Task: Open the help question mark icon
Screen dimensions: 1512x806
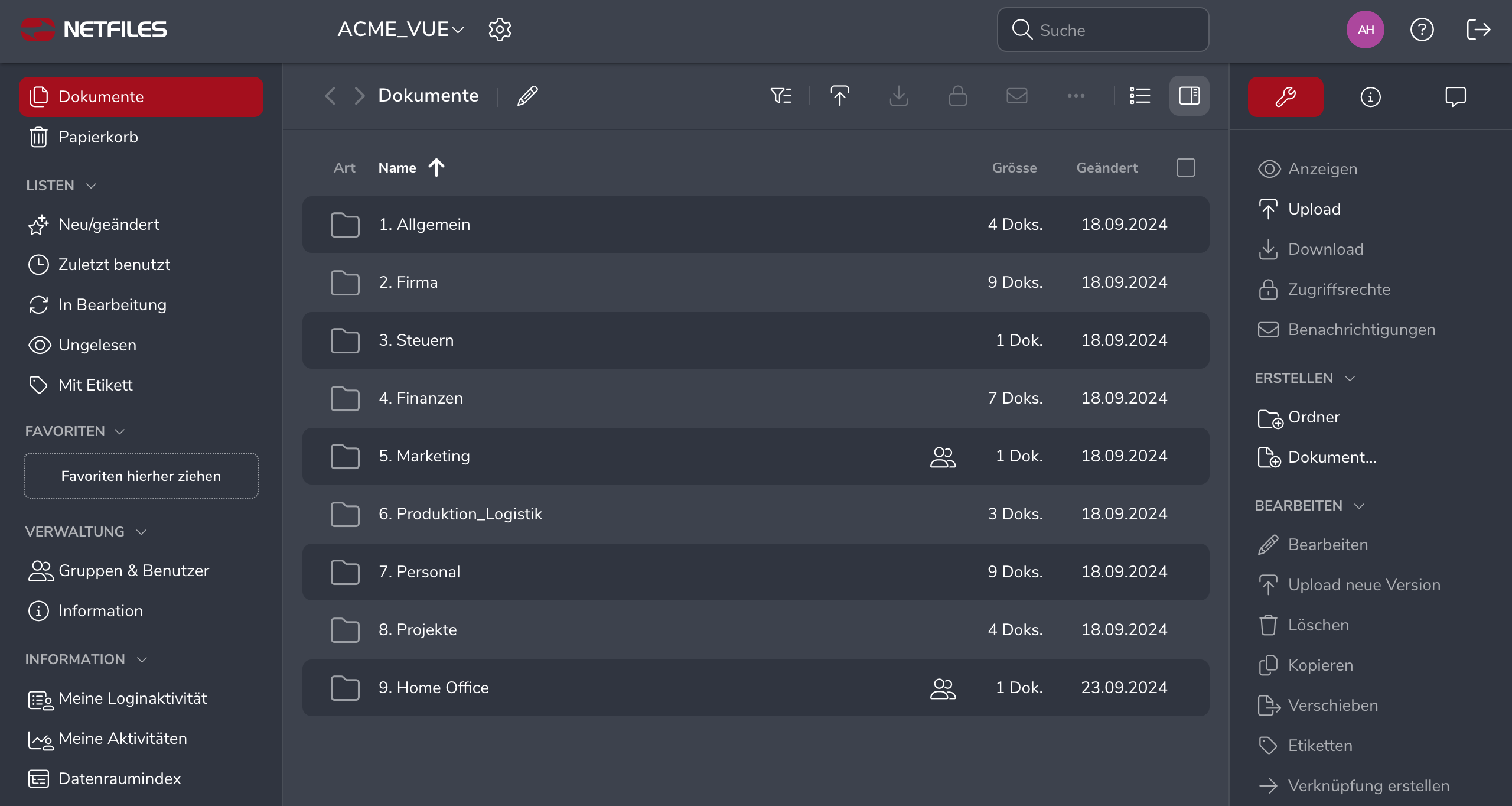Action: click(x=1422, y=30)
